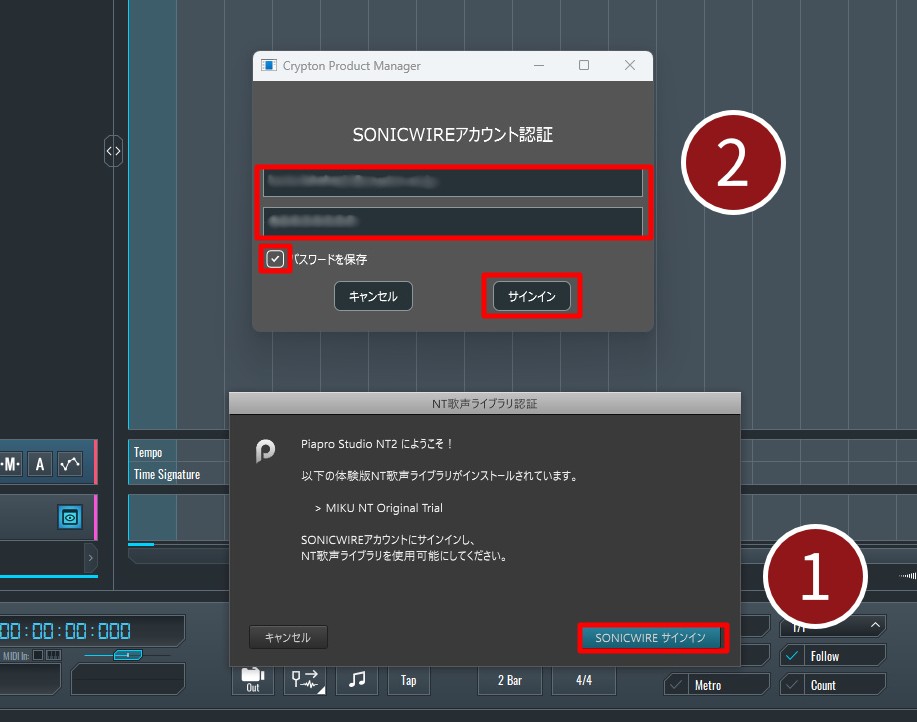Click the Out camera export icon

[253, 679]
